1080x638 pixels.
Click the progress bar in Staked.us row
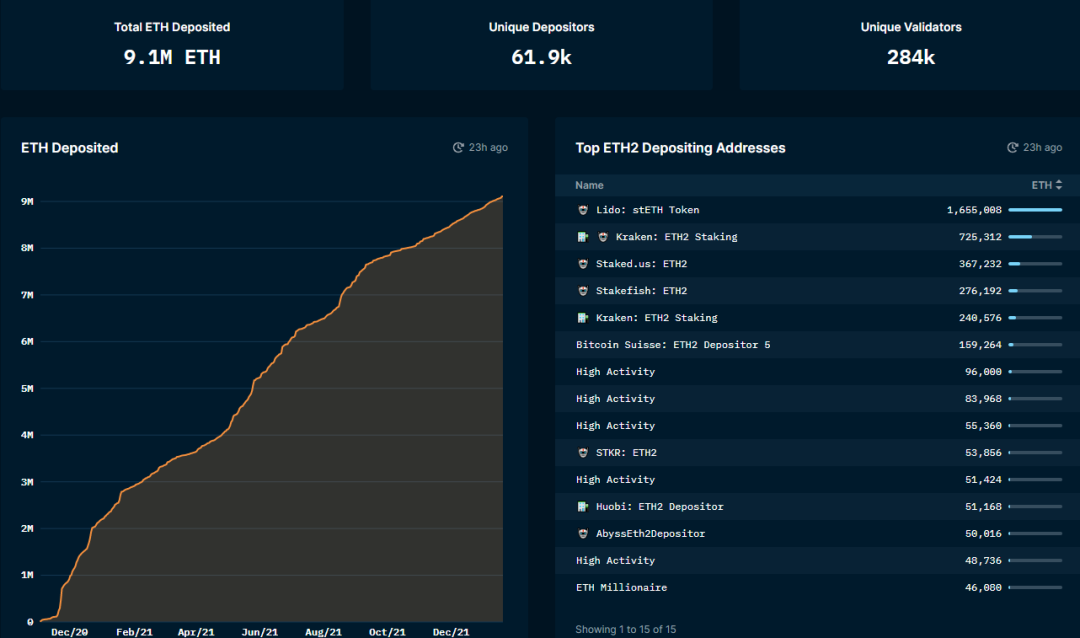tap(1035, 264)
